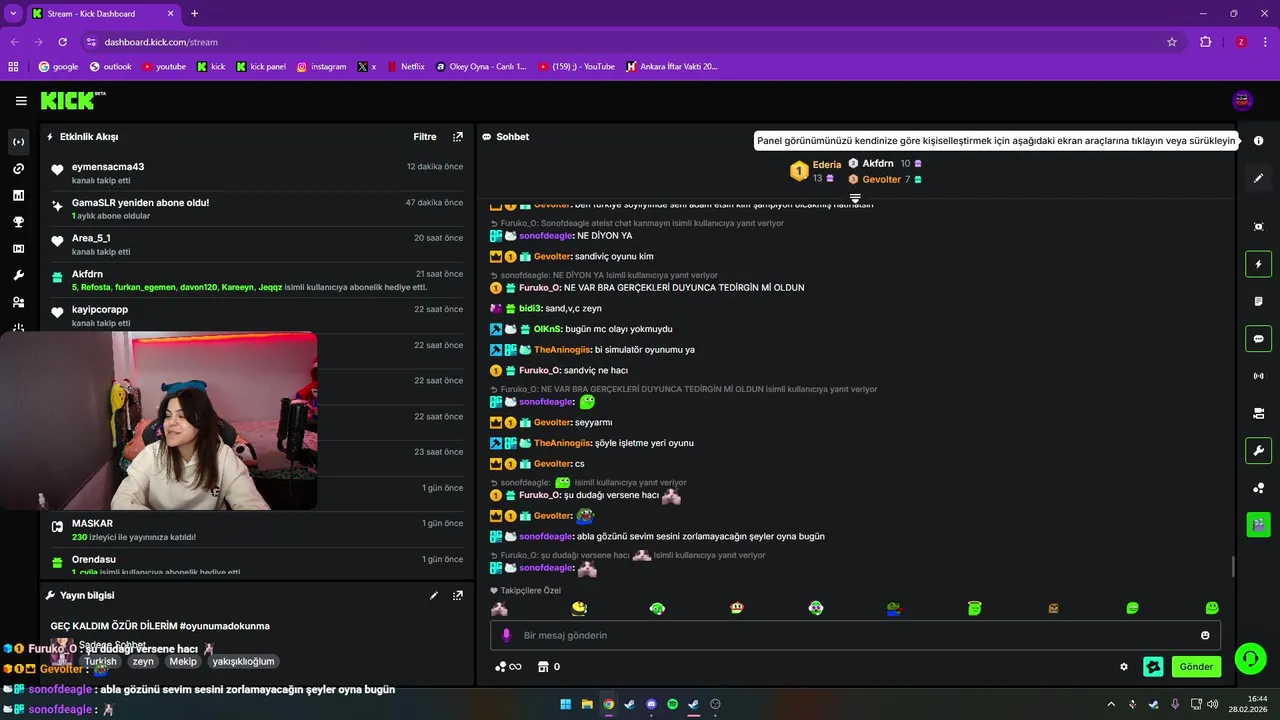The height and width of the screenshot is (720, 1280).
Task: Open the Netflix bookmark
Action: pos(404,67)
